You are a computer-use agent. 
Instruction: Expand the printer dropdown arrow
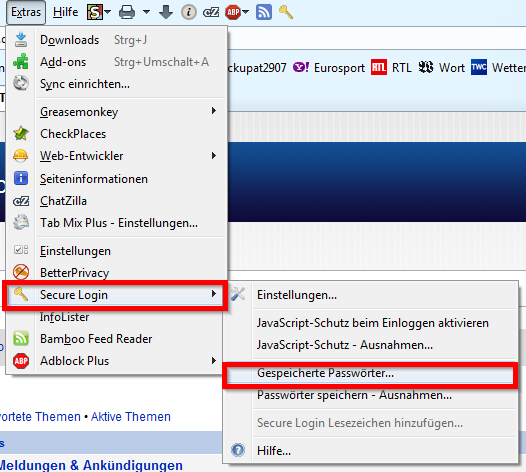146,12
